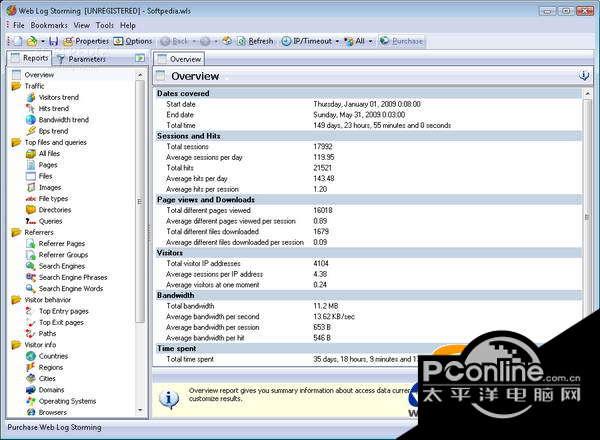Collapse the Visitor info folder
The height and width of the screenshot is (440, 600).
point(16,345)
